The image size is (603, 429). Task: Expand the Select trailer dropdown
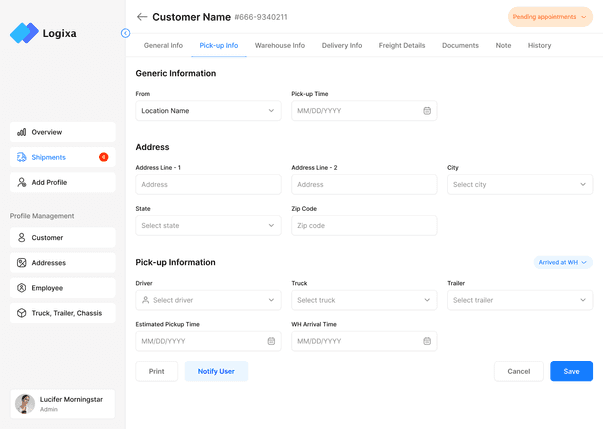(x=520, y=300)
